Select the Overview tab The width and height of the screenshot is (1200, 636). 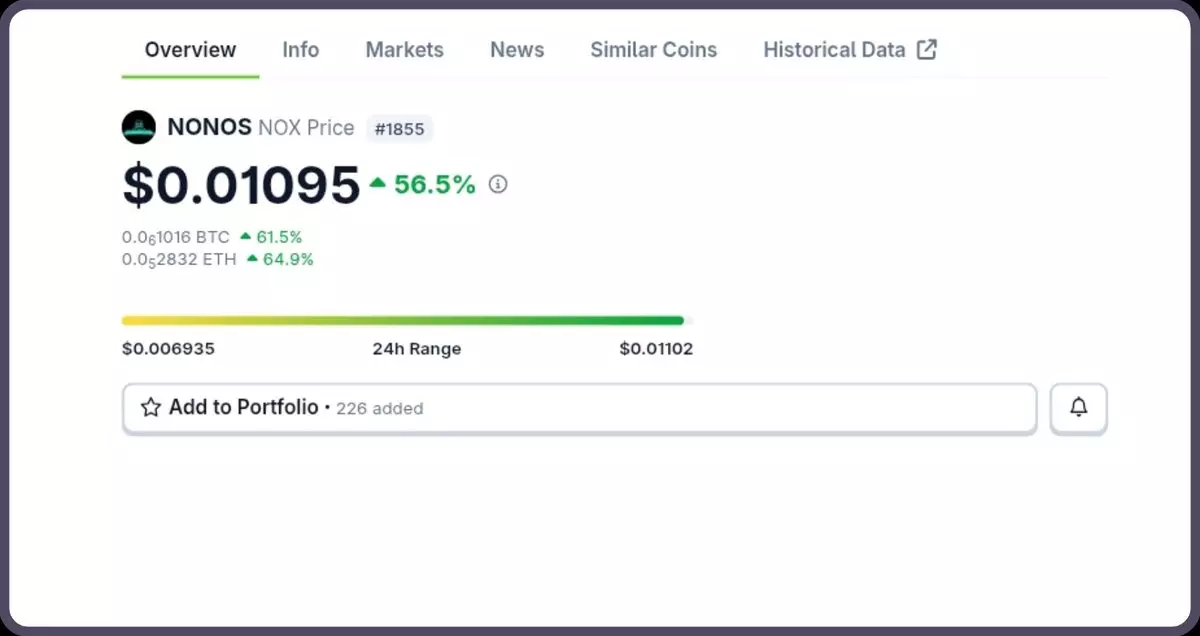coord(190,50)
